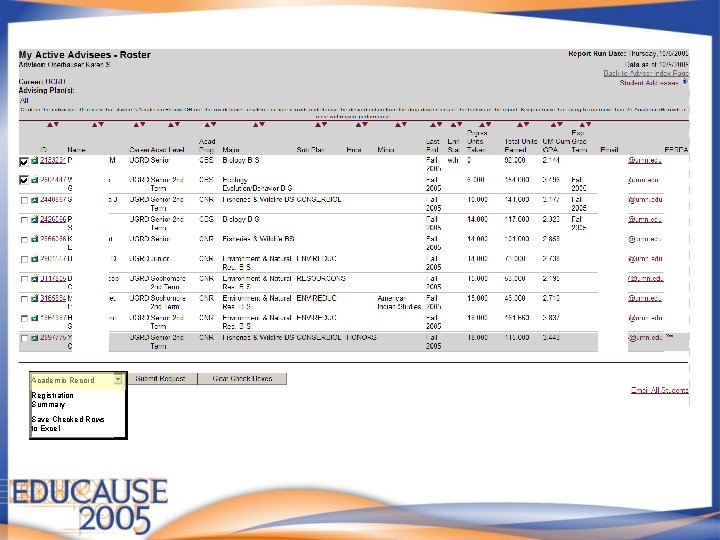
Task: Sort descending by the Hnrs column arrow
Action: tap(365, 124)
